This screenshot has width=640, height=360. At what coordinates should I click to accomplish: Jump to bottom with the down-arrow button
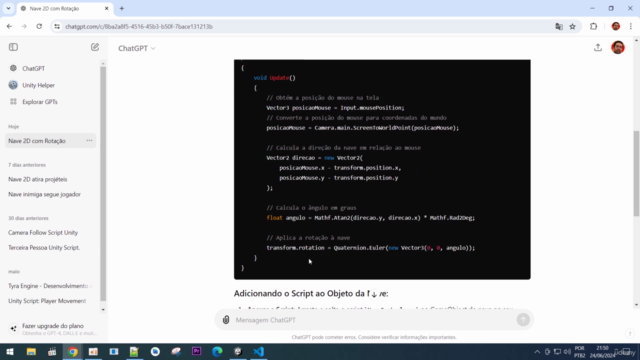click(x=374, y=294)
